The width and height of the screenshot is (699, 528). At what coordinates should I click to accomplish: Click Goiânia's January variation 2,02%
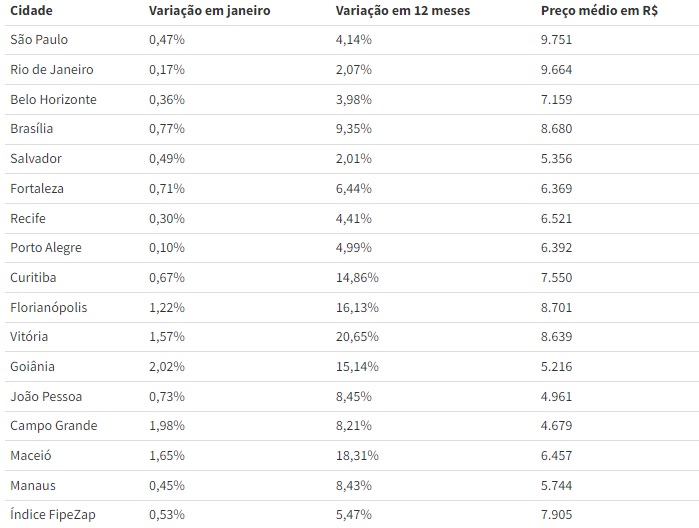167,367
